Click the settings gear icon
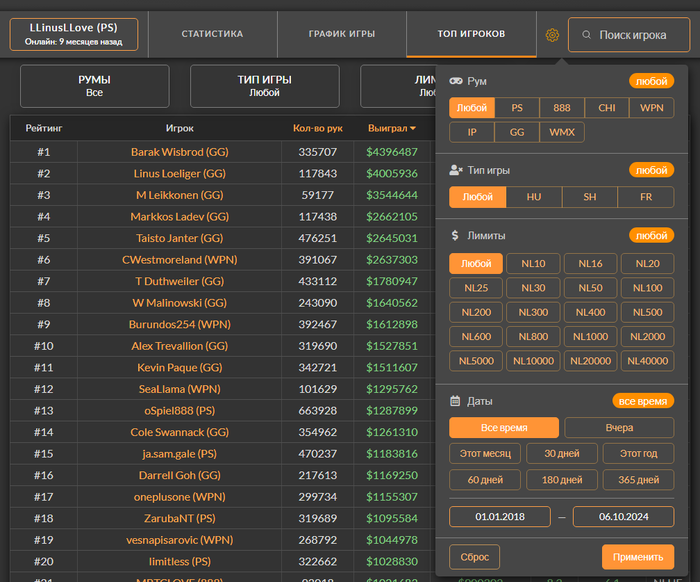The width and height of the screenshot is (700, 582). click(551, 35)
